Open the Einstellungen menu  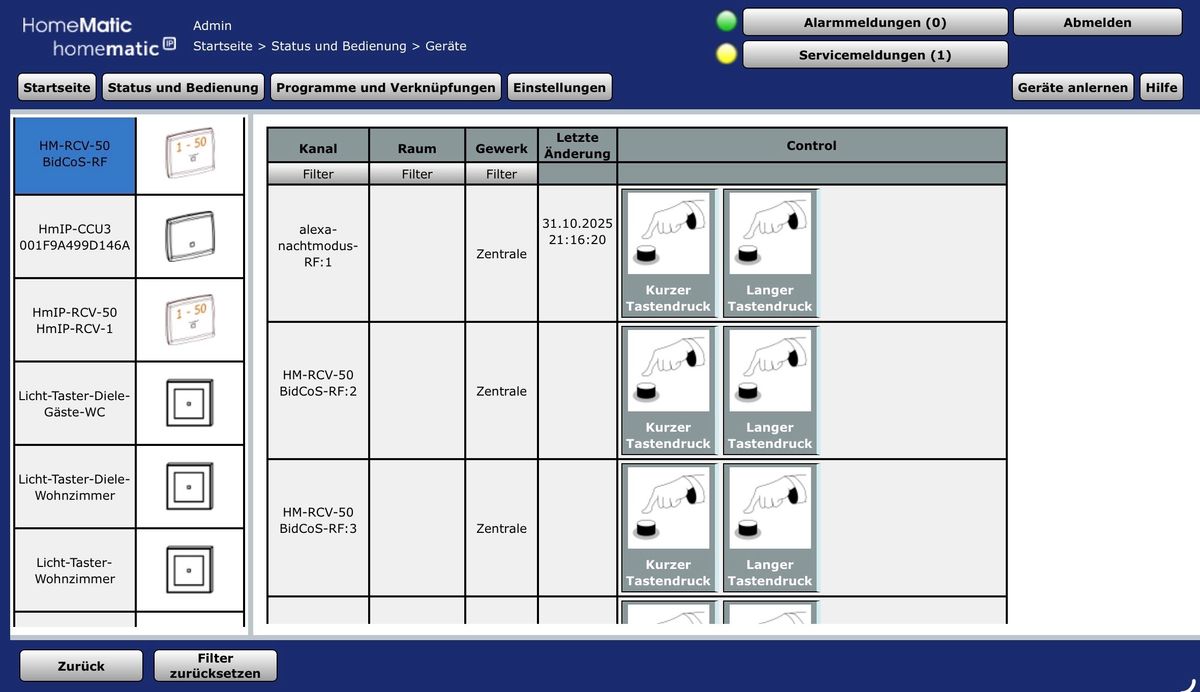(559, 87)
